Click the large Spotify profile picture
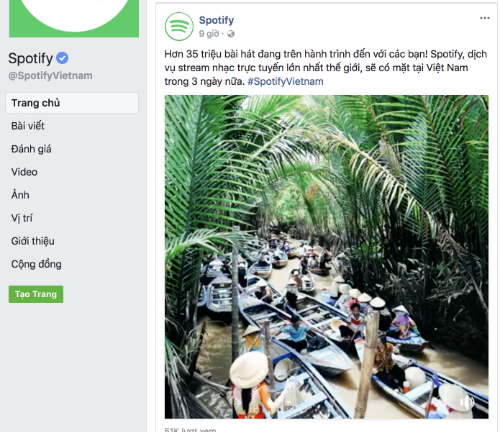Screen dimensions: 500x432 [74, 18]
